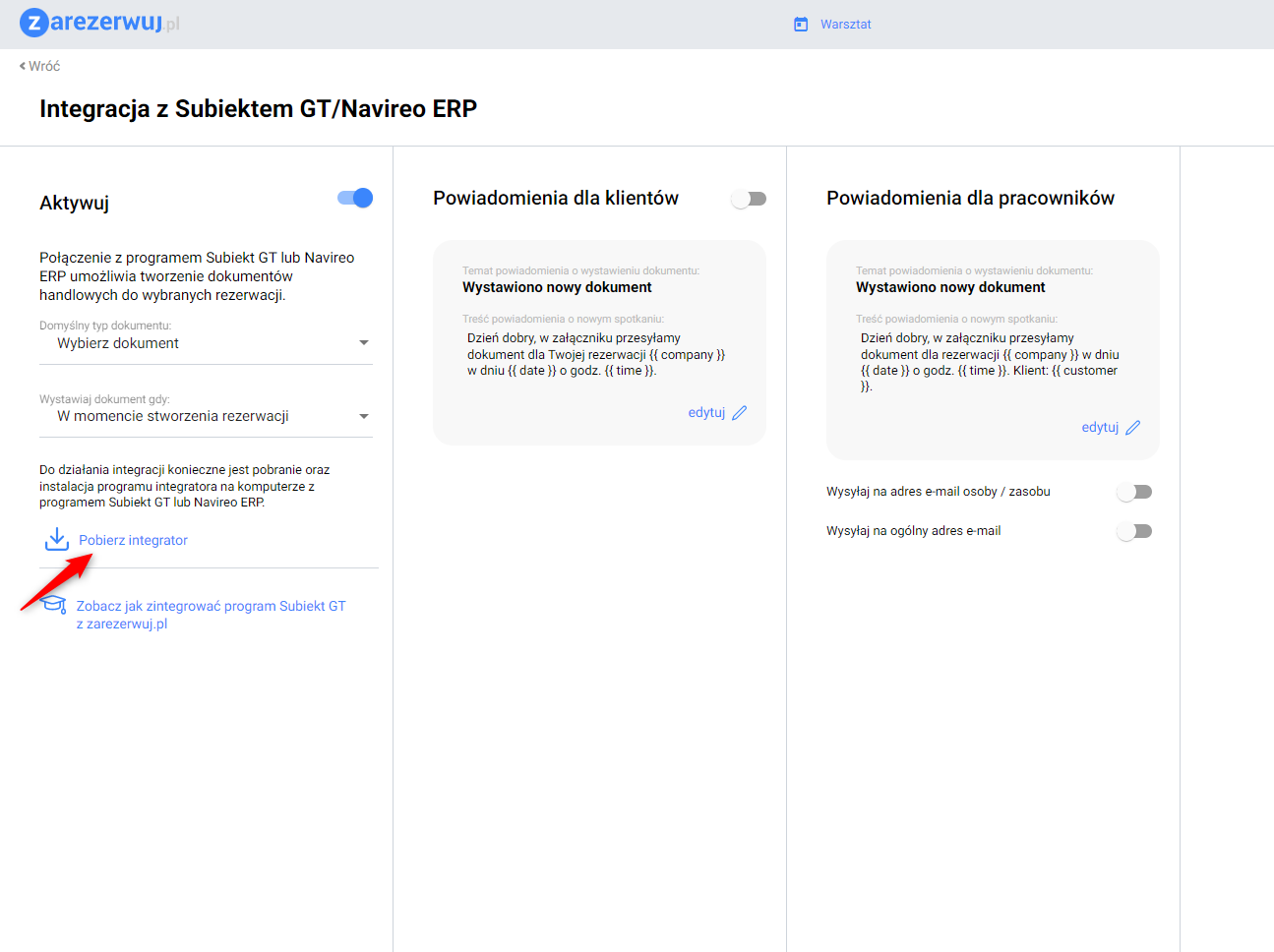Viewport: 1274px width, 952px height.
Task: Disable the Aktywuj integration toggle
Action: (355, 199)
